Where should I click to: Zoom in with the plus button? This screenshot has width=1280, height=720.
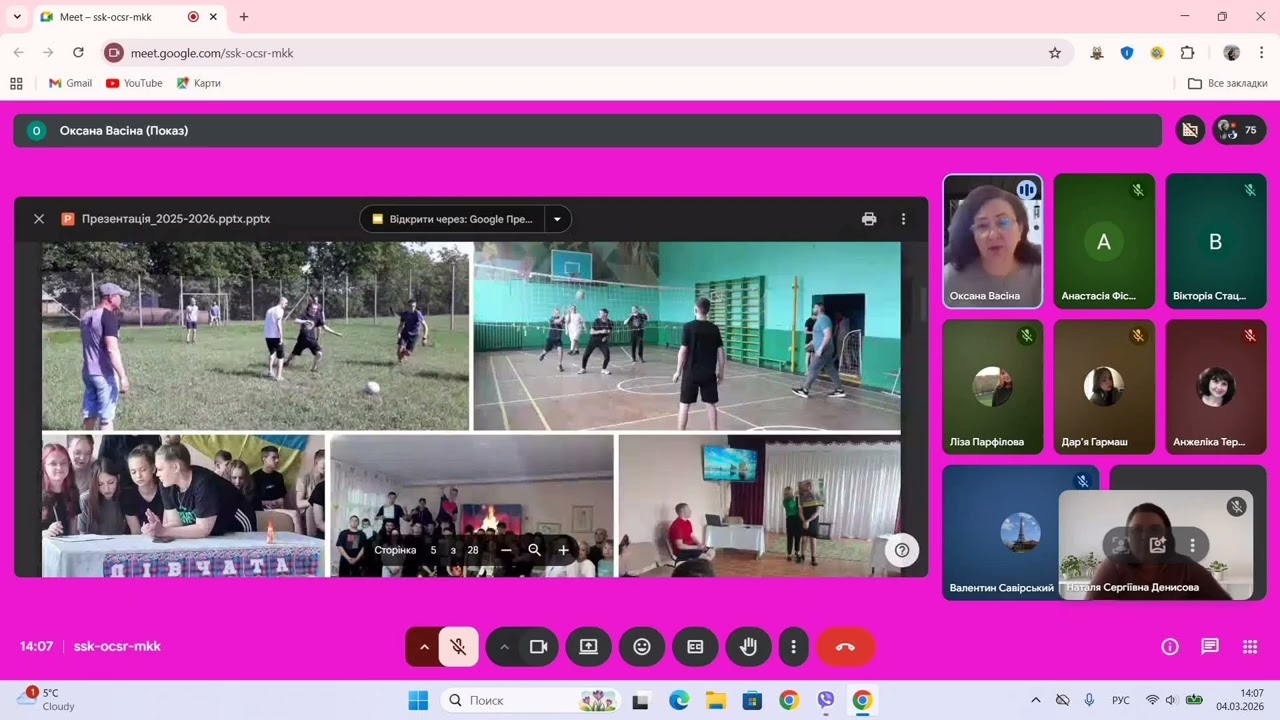563,550
